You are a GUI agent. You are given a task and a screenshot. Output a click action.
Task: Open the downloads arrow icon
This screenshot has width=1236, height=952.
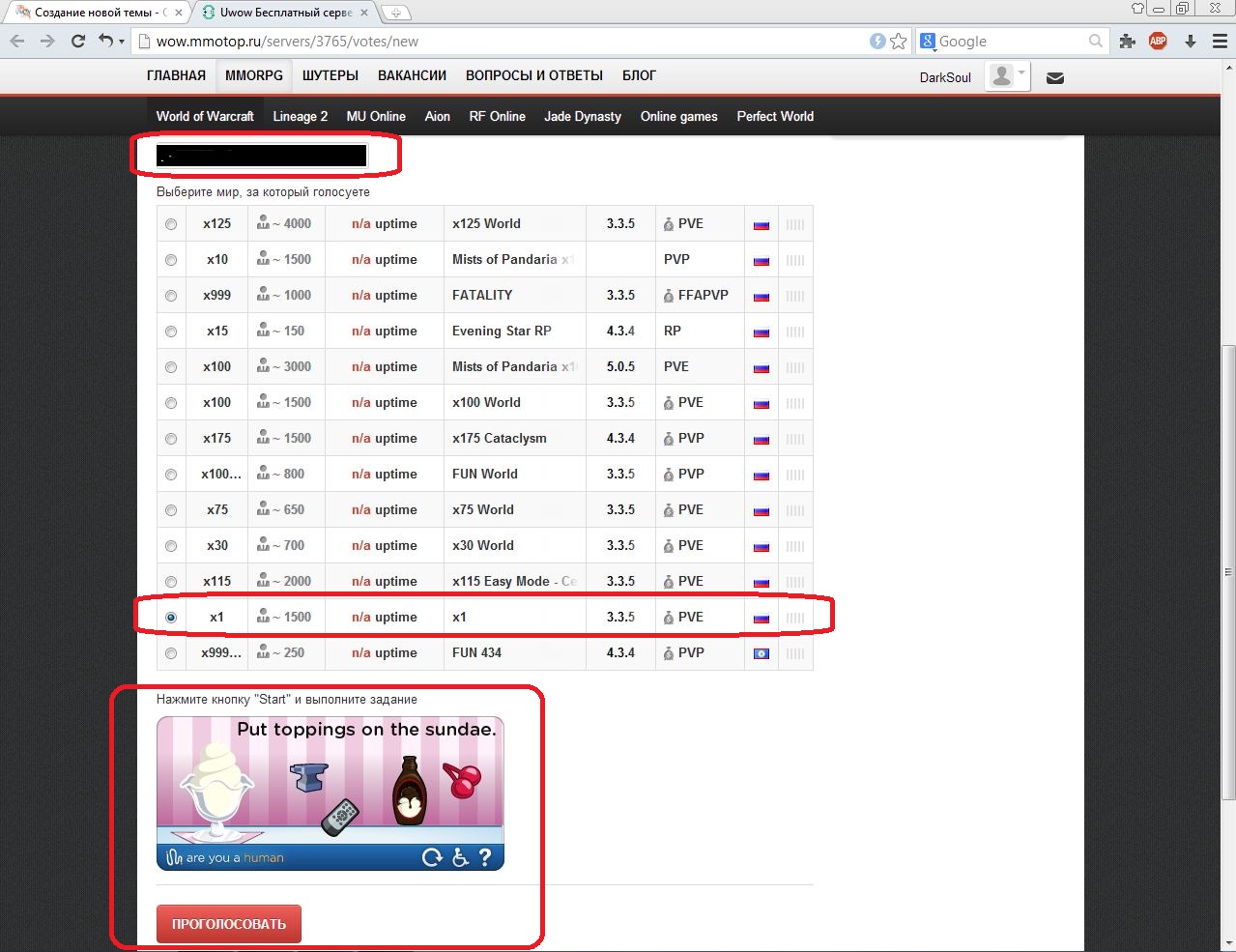point(1191,42)
